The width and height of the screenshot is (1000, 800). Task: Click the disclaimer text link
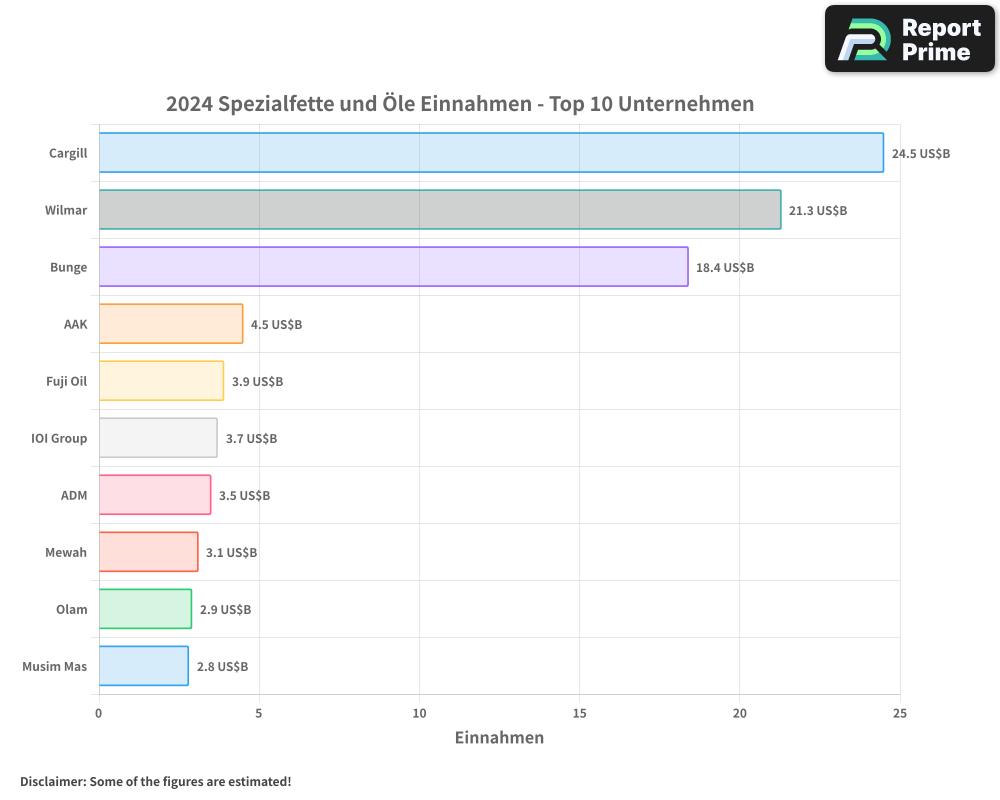coord(155,782)
